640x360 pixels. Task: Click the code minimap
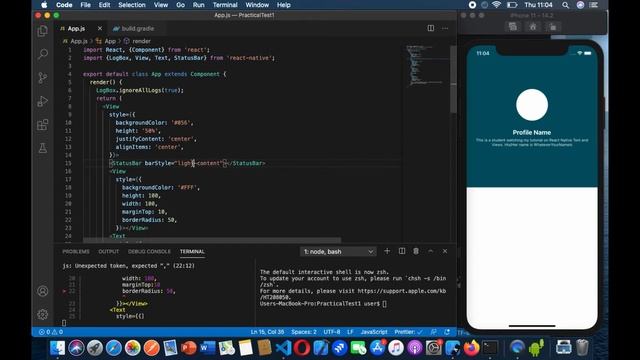424,65
